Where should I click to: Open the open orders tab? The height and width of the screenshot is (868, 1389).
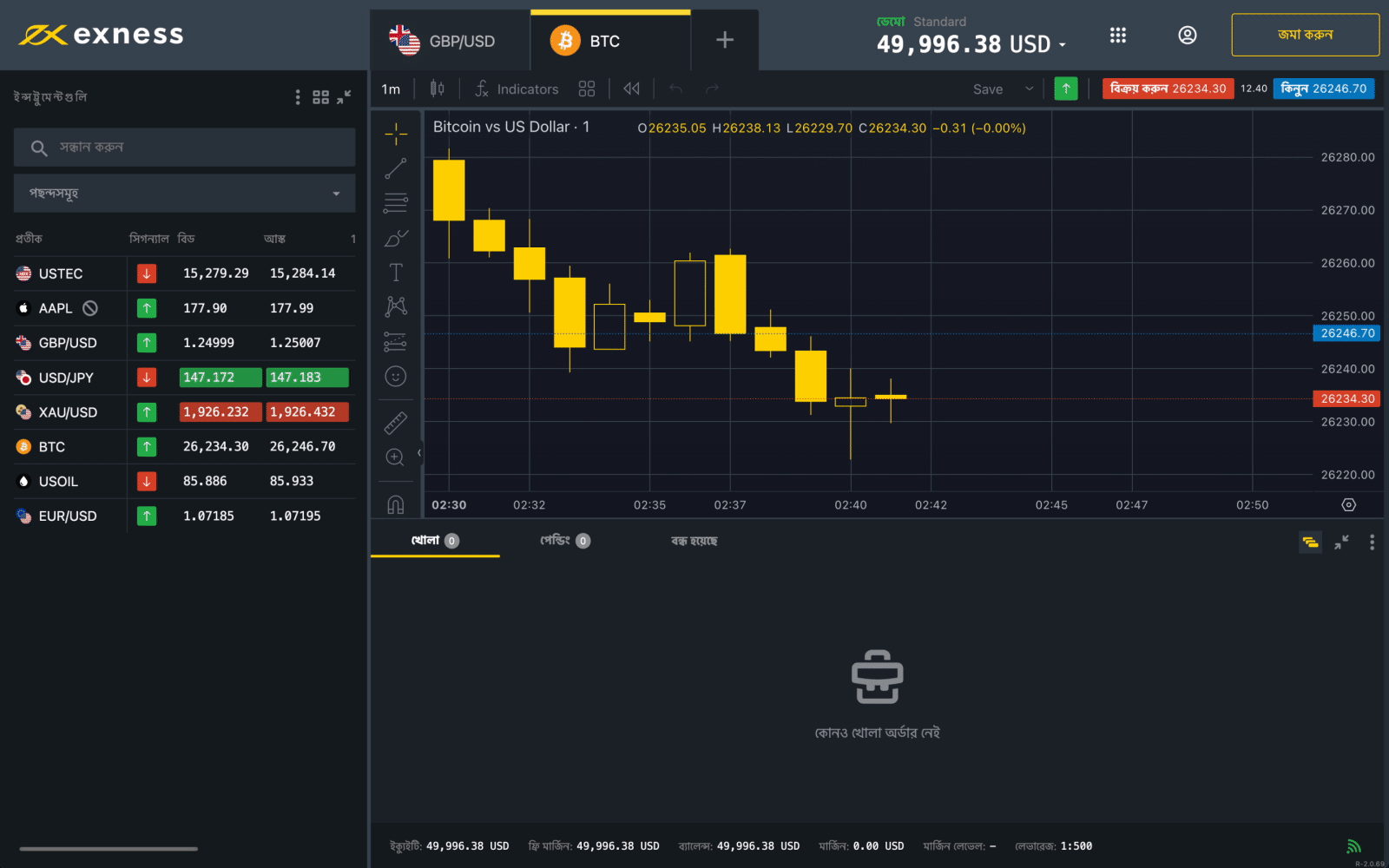click(435, 541)
